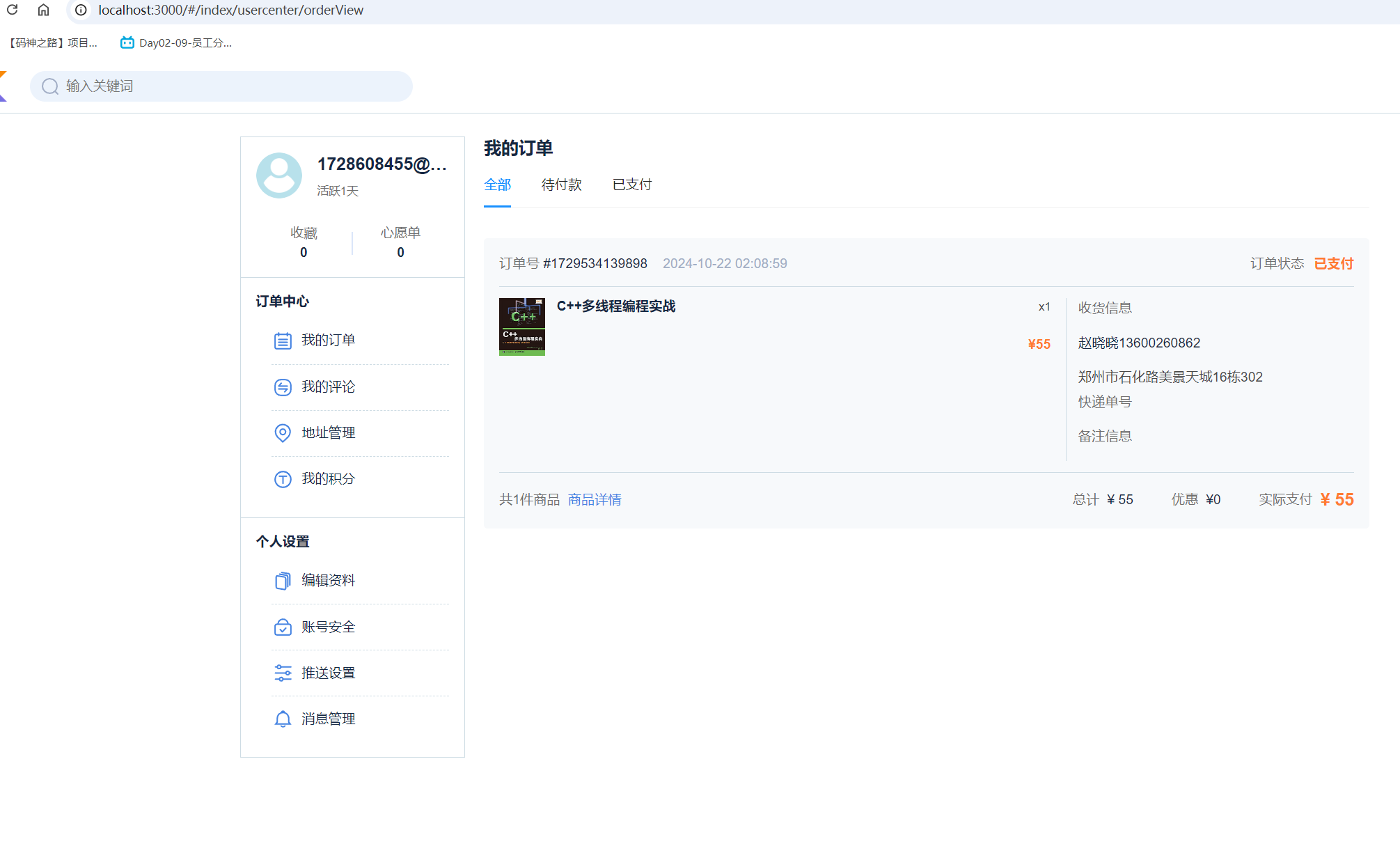The width and height of the screenshot is (1400, 860).
Task: Switch to the 待付款 tab
Action: point(561,185)
